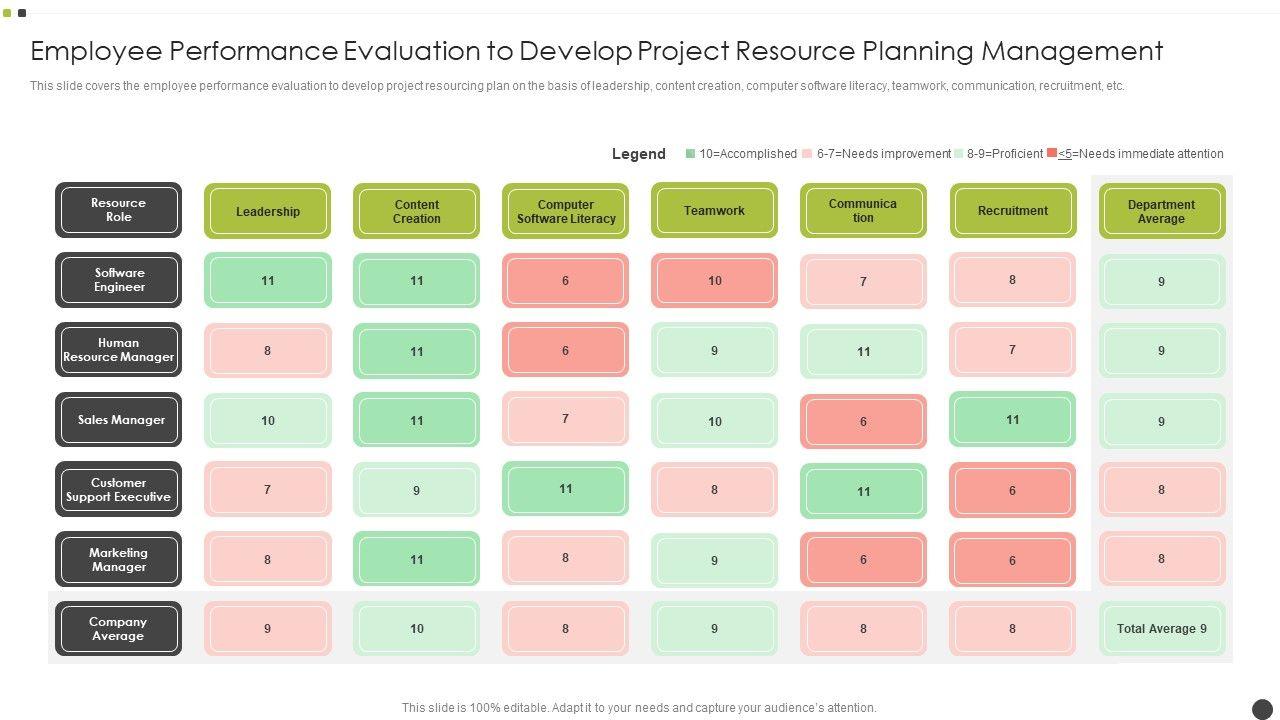Screen dimensions: 1280x720
Task: Click Sales Manager Recruitment score 11
Action: 1012,420
